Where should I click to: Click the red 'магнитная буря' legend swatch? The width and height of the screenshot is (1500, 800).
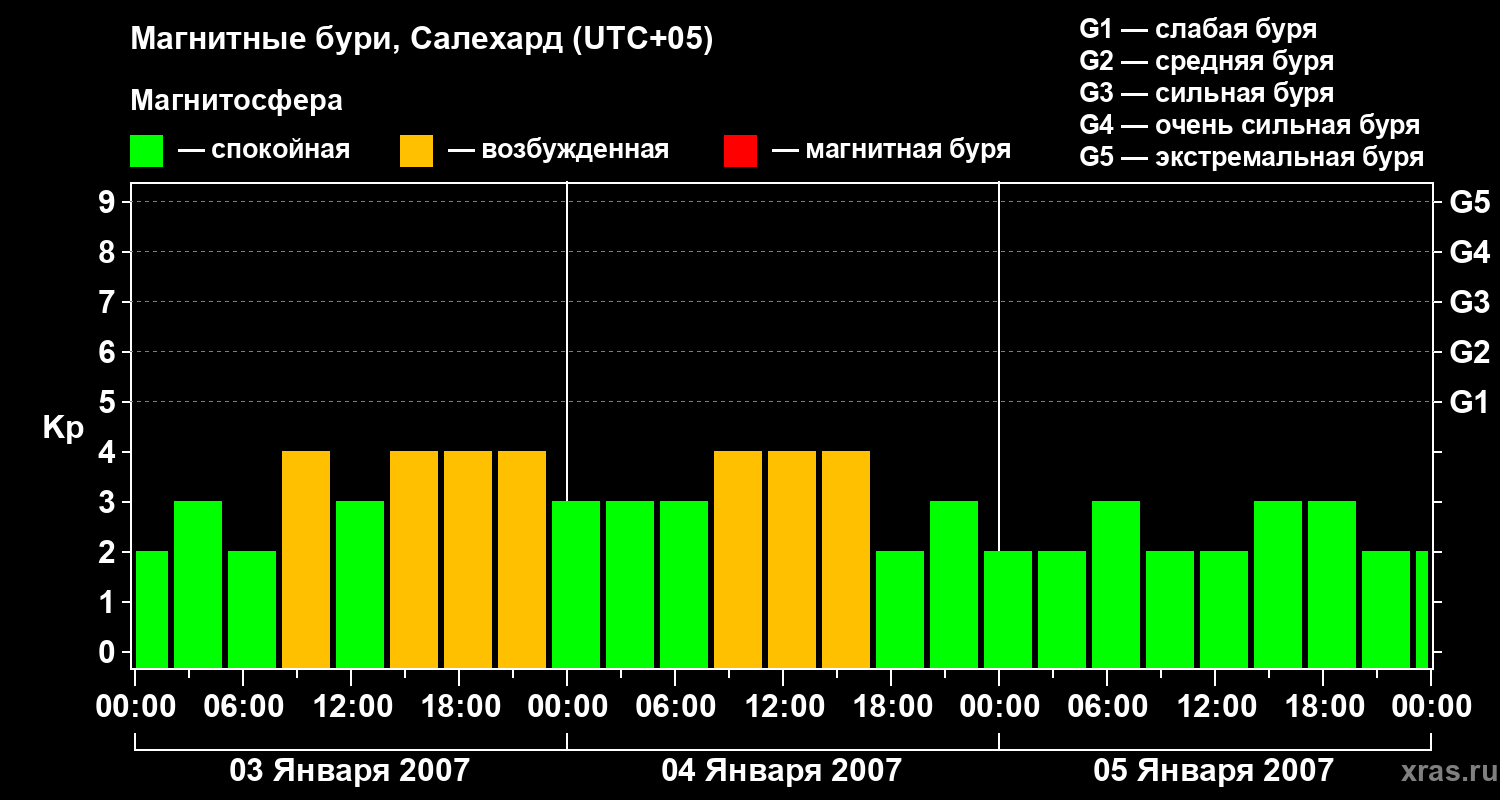pyautogui.click(x=740, y=151)
